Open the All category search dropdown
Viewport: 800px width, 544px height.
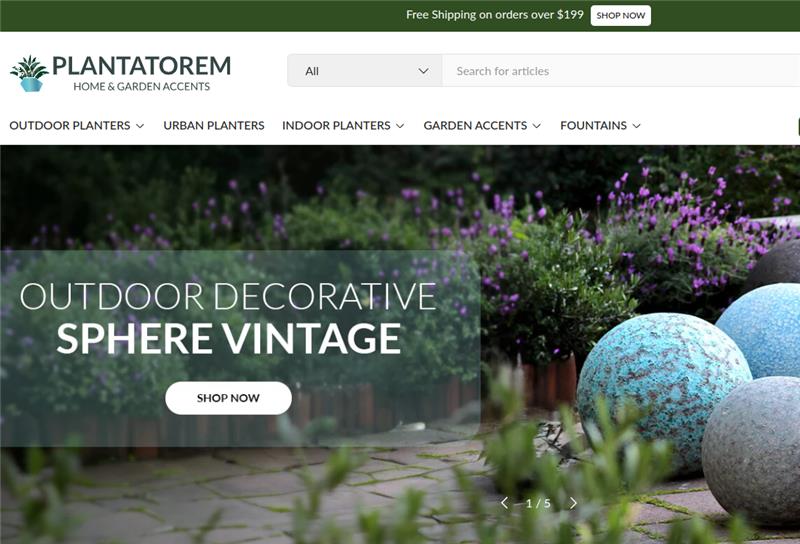click(365, 70)
